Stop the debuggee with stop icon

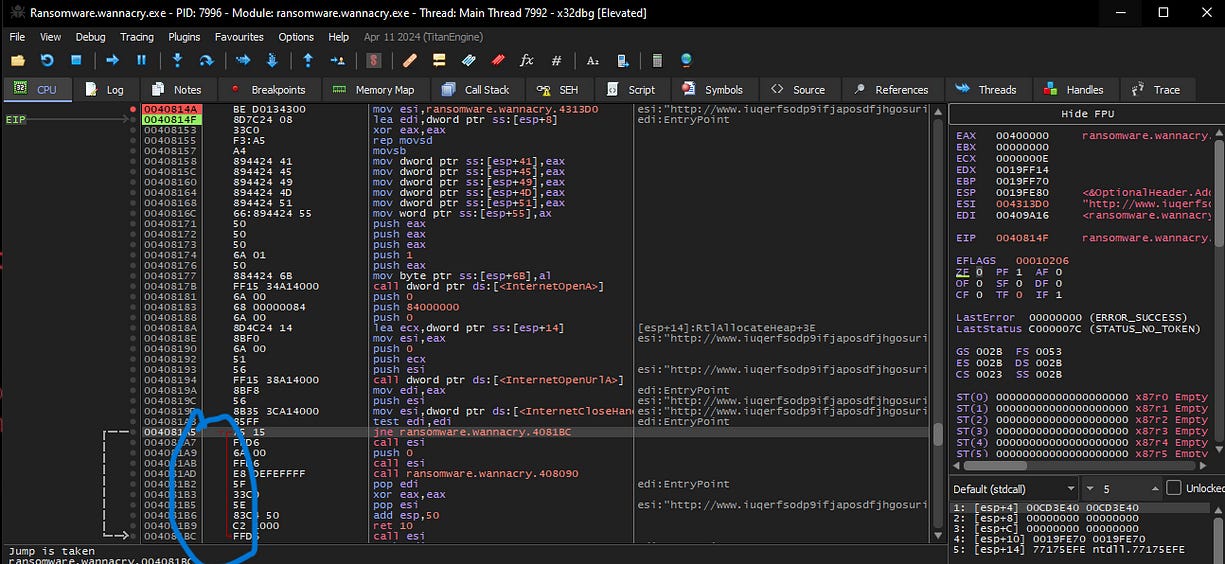(x=76, y=60)
